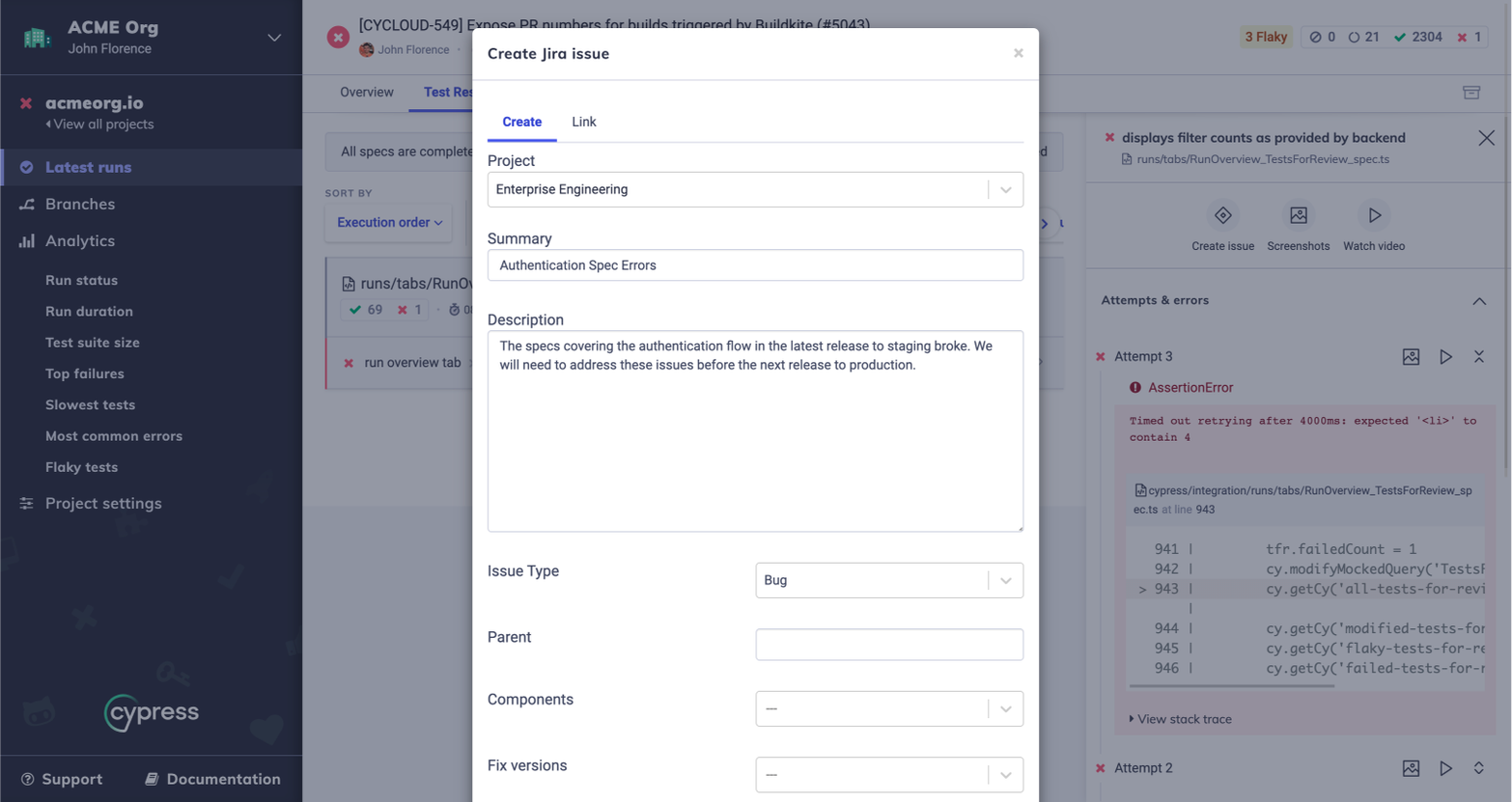Open Top failures analytics
Screen dimensions: 1512x802
coord(85,373)
